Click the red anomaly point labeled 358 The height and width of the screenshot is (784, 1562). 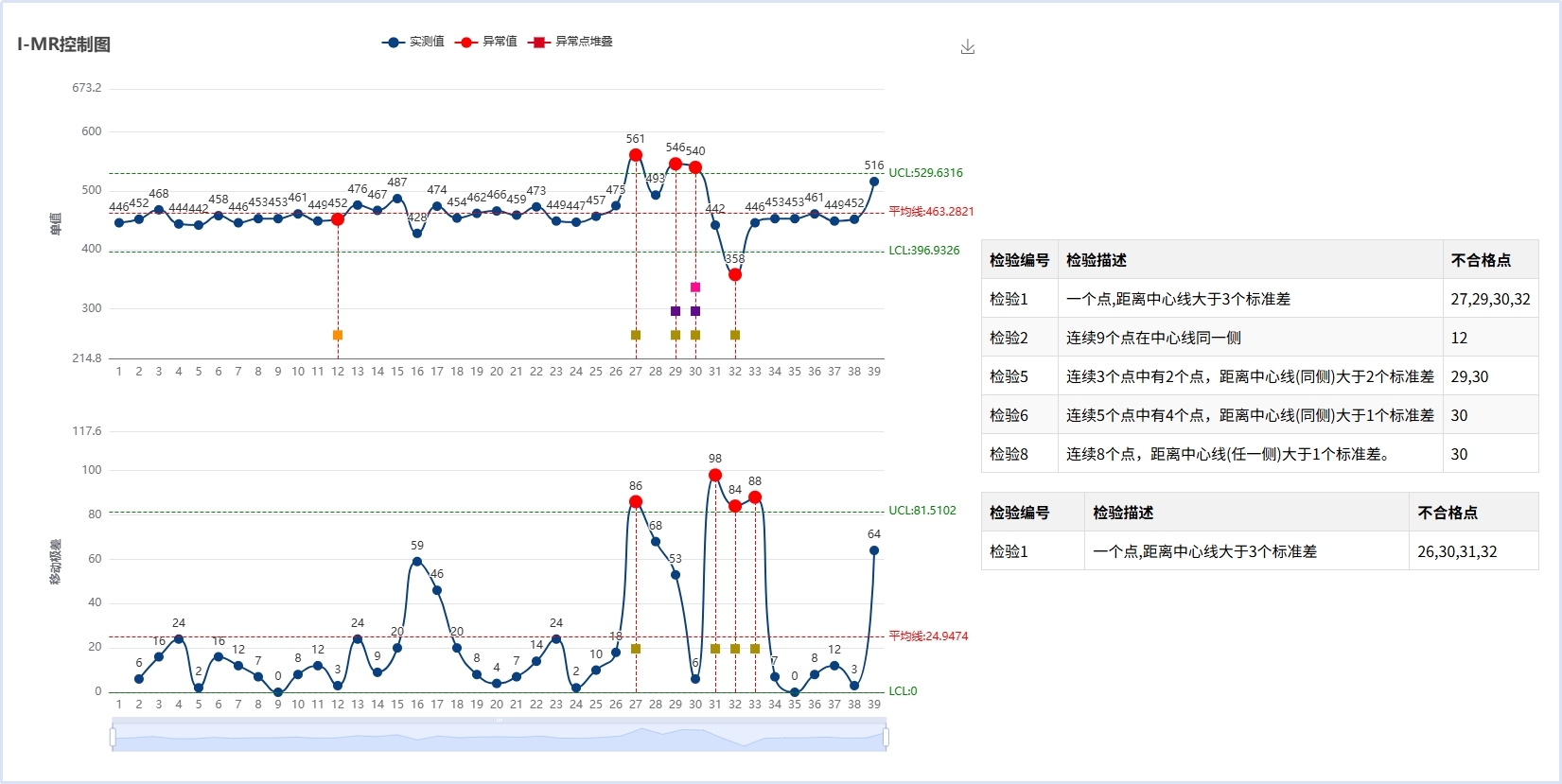point(735,275)
